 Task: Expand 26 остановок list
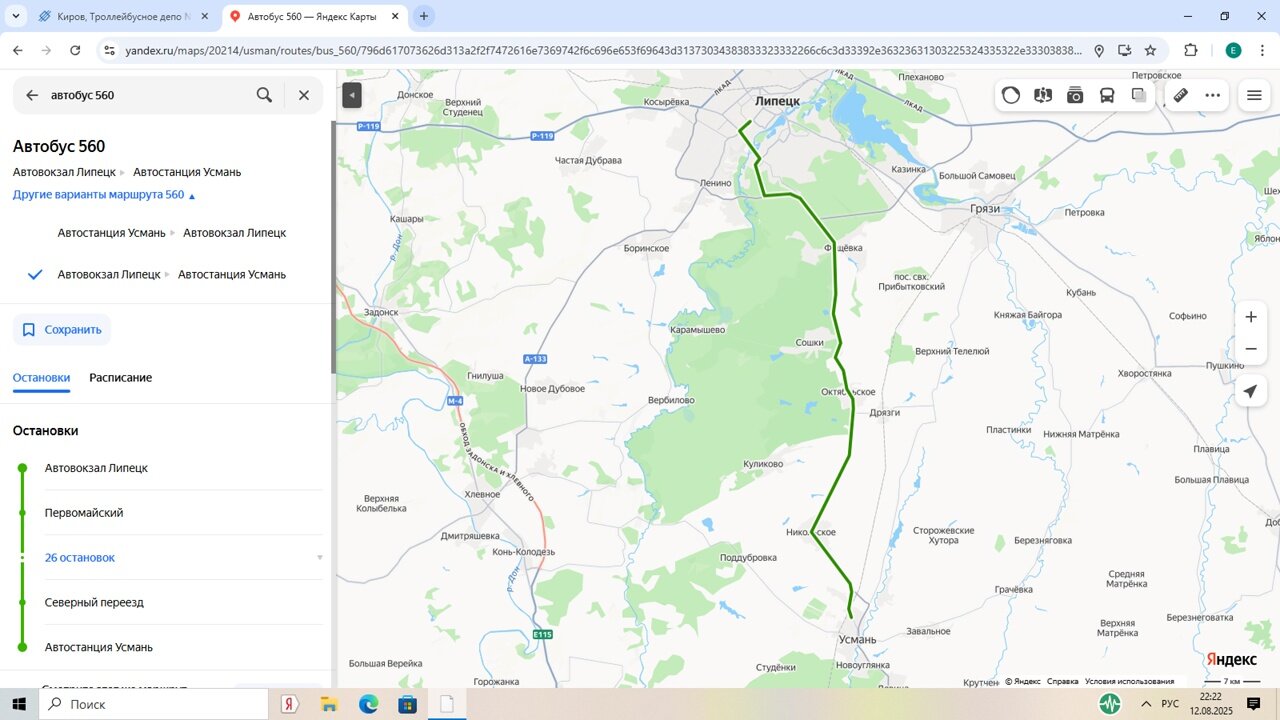click(x=80, y=557)
